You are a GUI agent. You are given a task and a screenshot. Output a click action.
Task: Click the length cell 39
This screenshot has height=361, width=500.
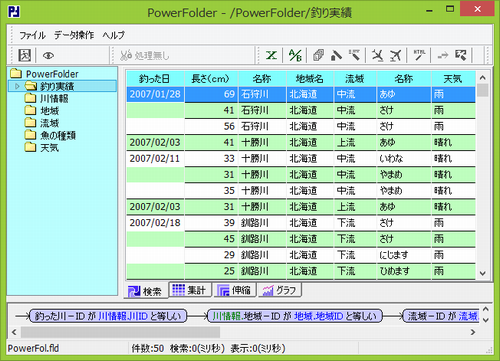[211, 223]
